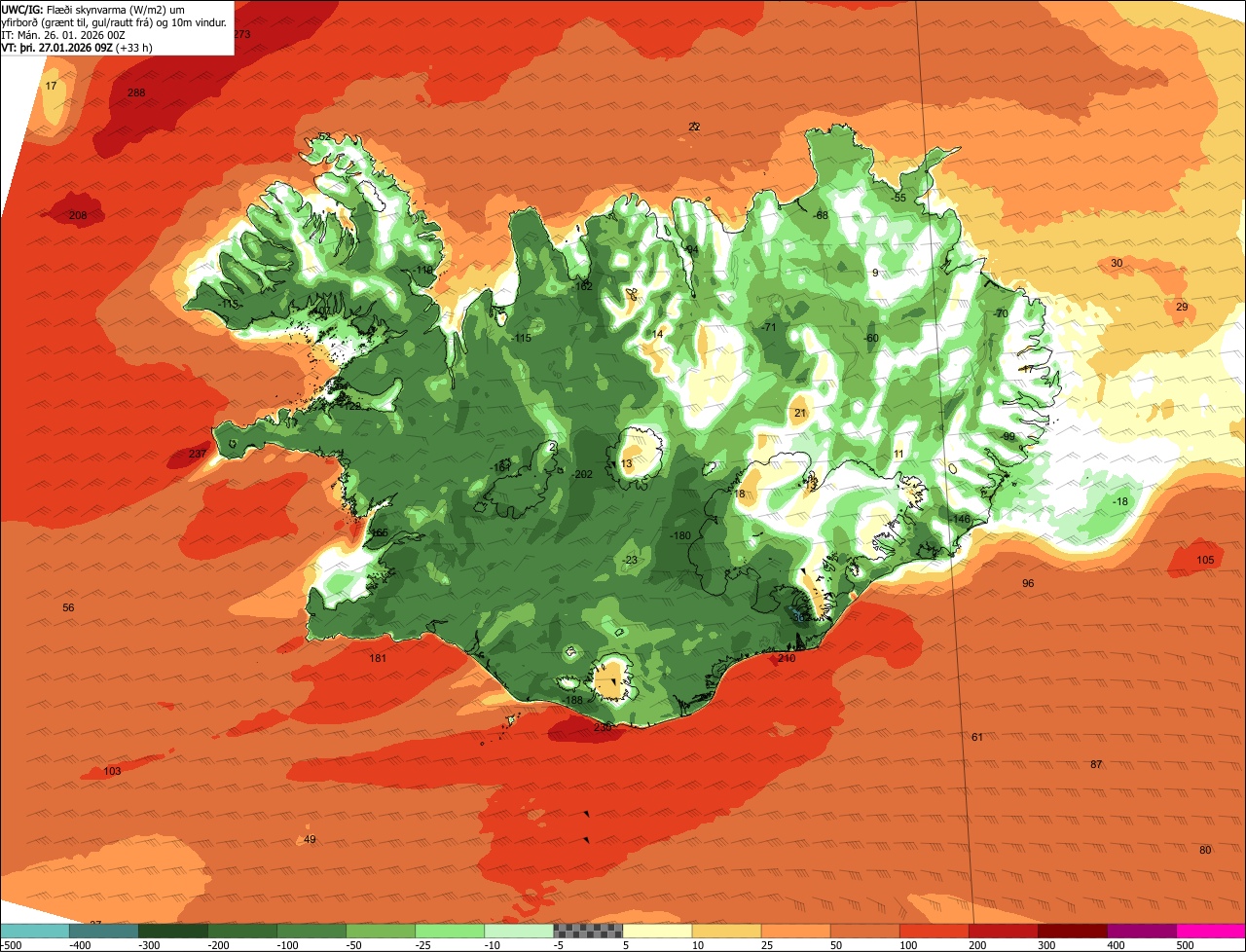This screenshot has height=952, width=1246.
Task: Click the -146 value on the map
Action: (960, 519)
